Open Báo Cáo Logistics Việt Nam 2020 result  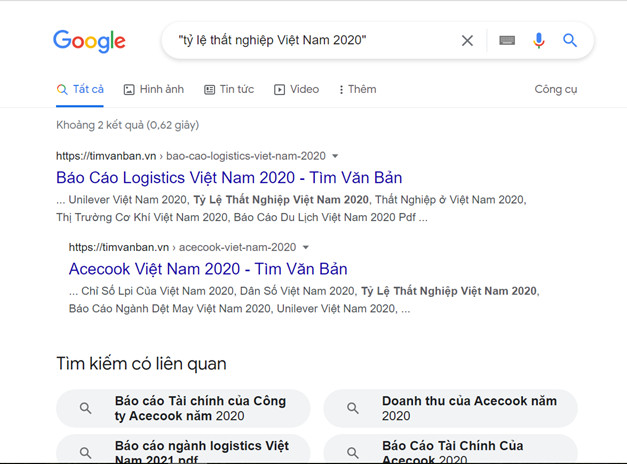click(229, 178)
